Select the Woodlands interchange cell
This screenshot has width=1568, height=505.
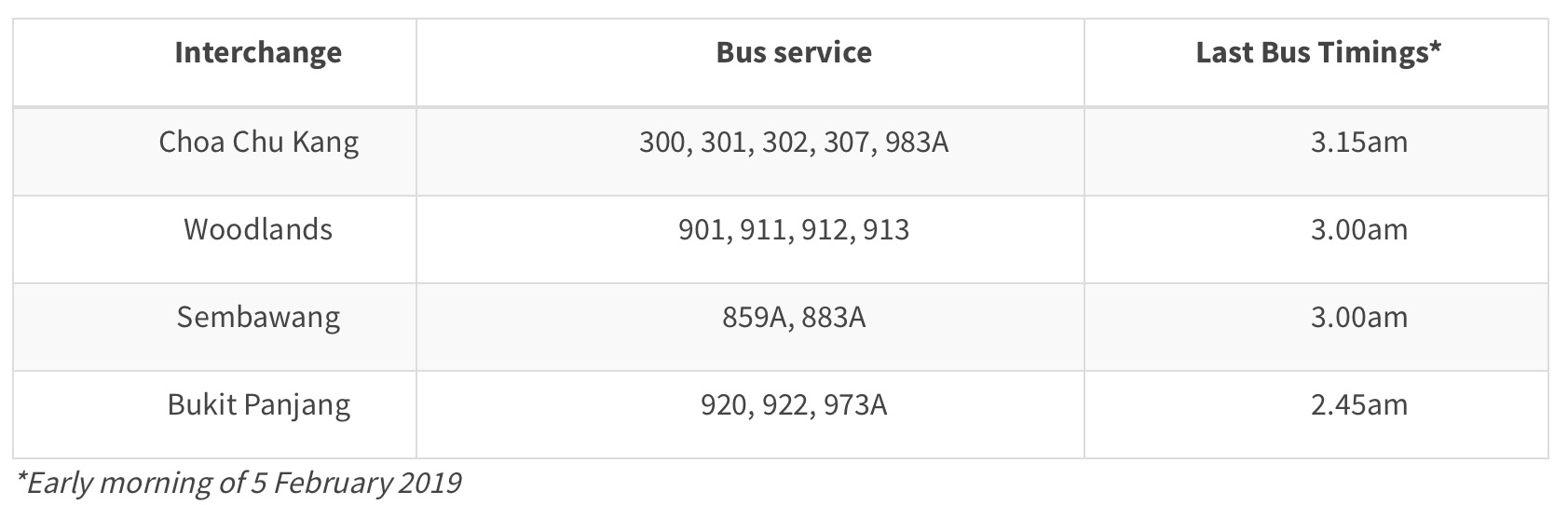[258, 230]
